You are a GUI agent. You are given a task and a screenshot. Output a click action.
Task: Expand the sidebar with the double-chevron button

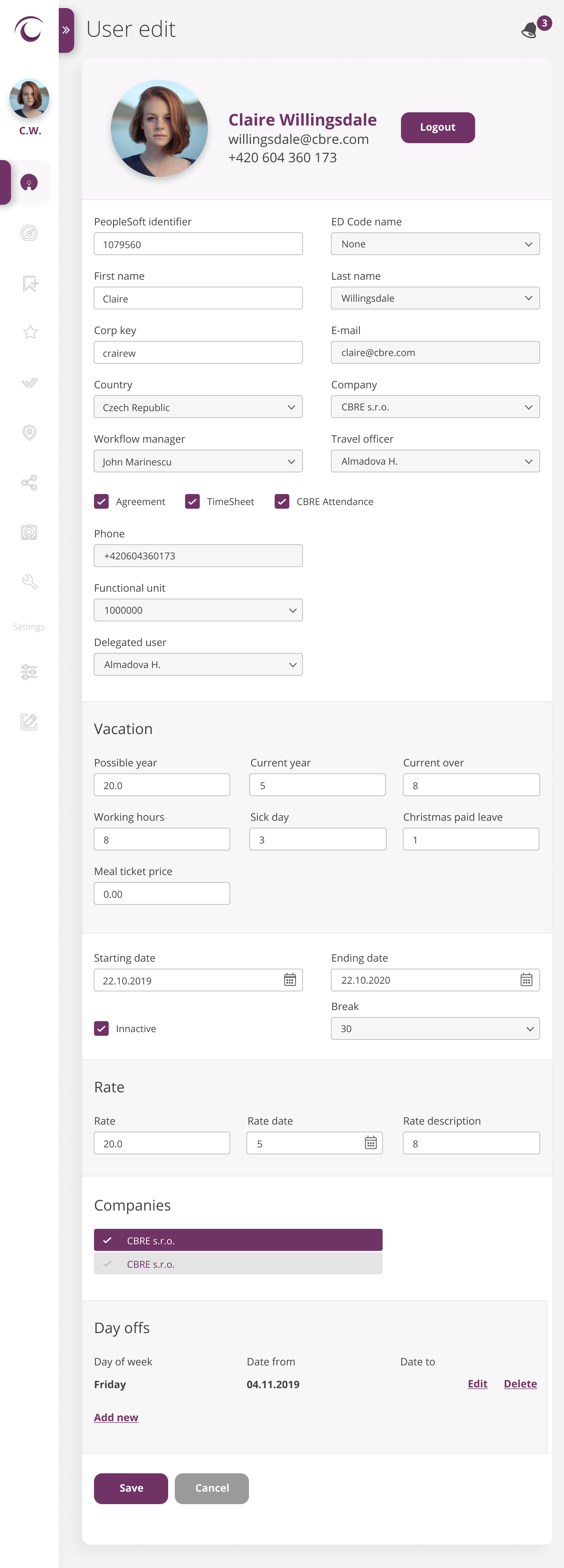(66, 30)
